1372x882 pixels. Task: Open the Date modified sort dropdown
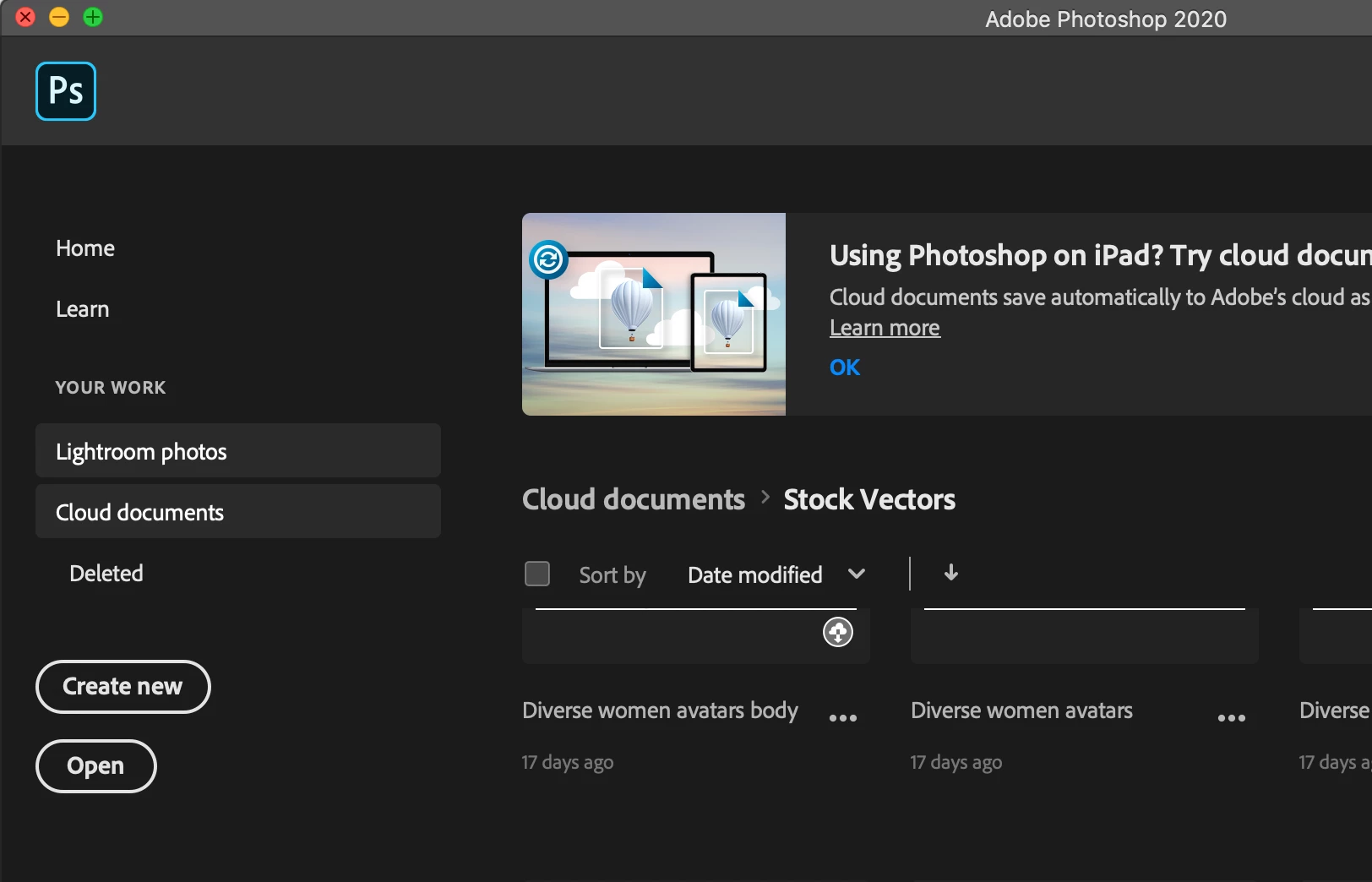coord(776,574)
